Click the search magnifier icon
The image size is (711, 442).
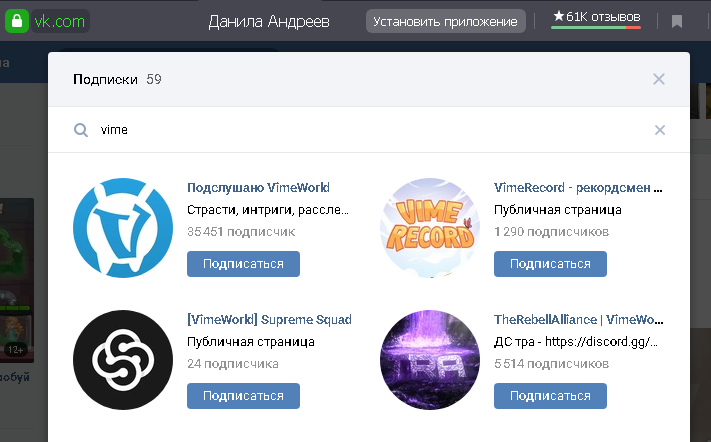(x=81, y=130)
